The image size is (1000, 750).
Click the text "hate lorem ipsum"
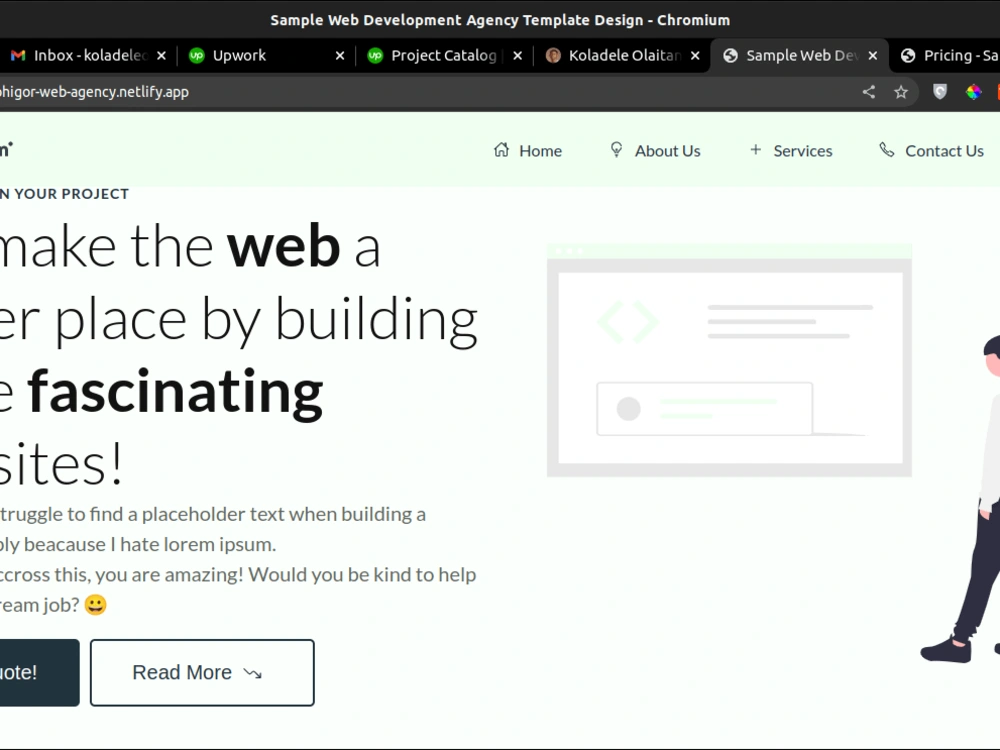coord(198,545)
